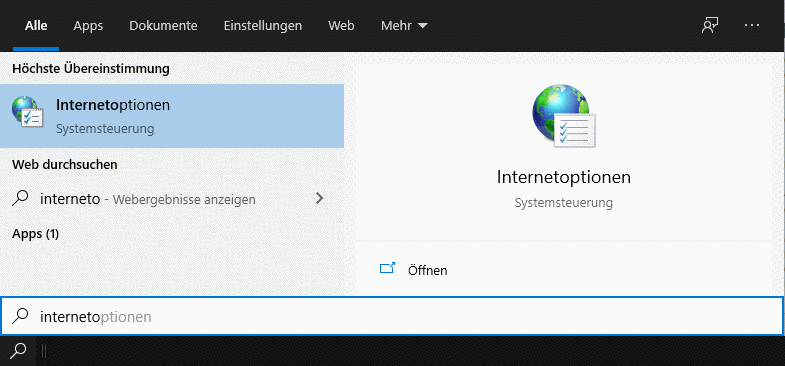Click the feedback person icon at top
The height and width of the screenshot is (366, 785).
[710, 26]
